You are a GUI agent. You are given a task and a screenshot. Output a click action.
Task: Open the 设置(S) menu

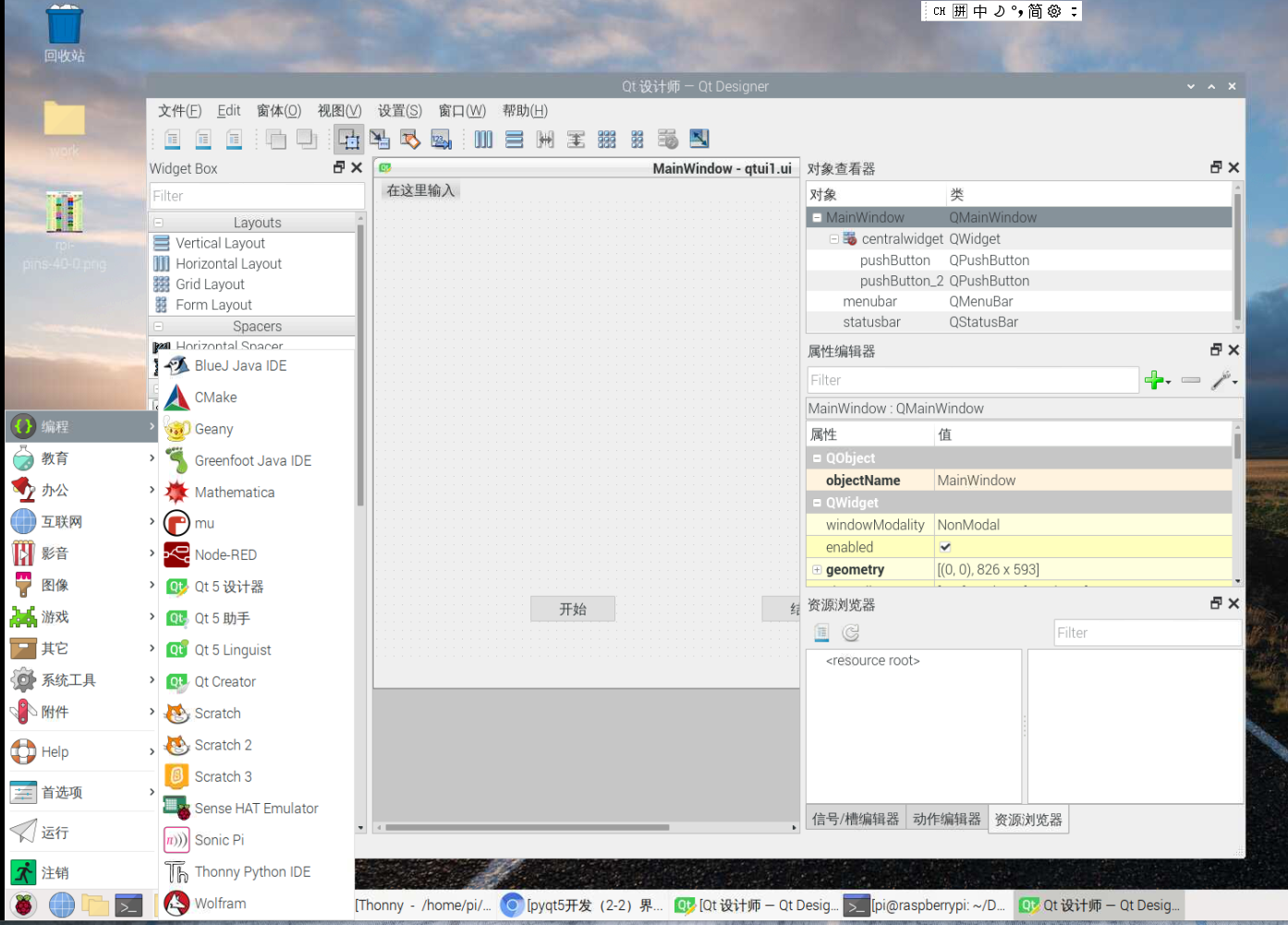[400, 111]
